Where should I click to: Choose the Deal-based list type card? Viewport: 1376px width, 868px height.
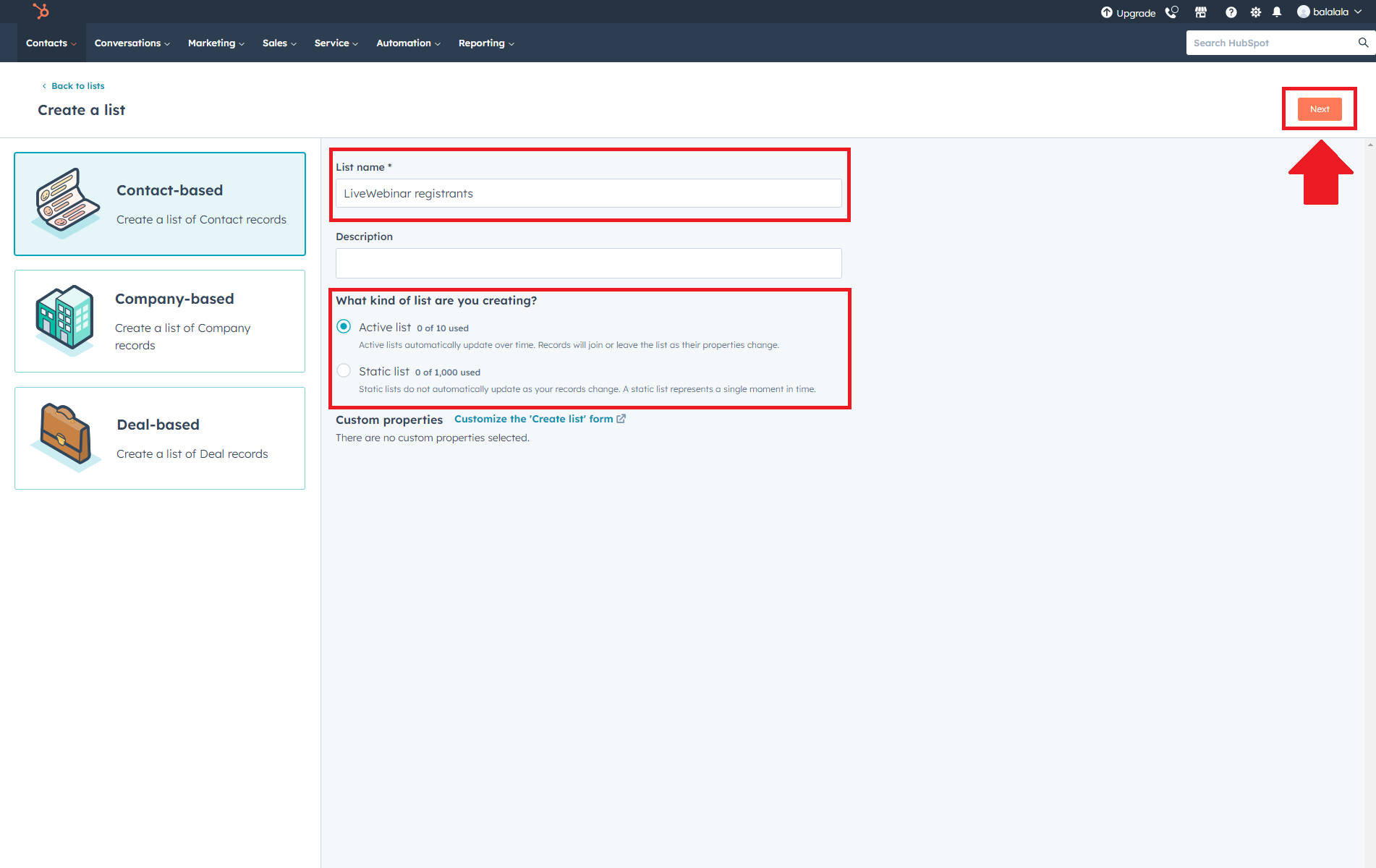click(x=160, y=438)
